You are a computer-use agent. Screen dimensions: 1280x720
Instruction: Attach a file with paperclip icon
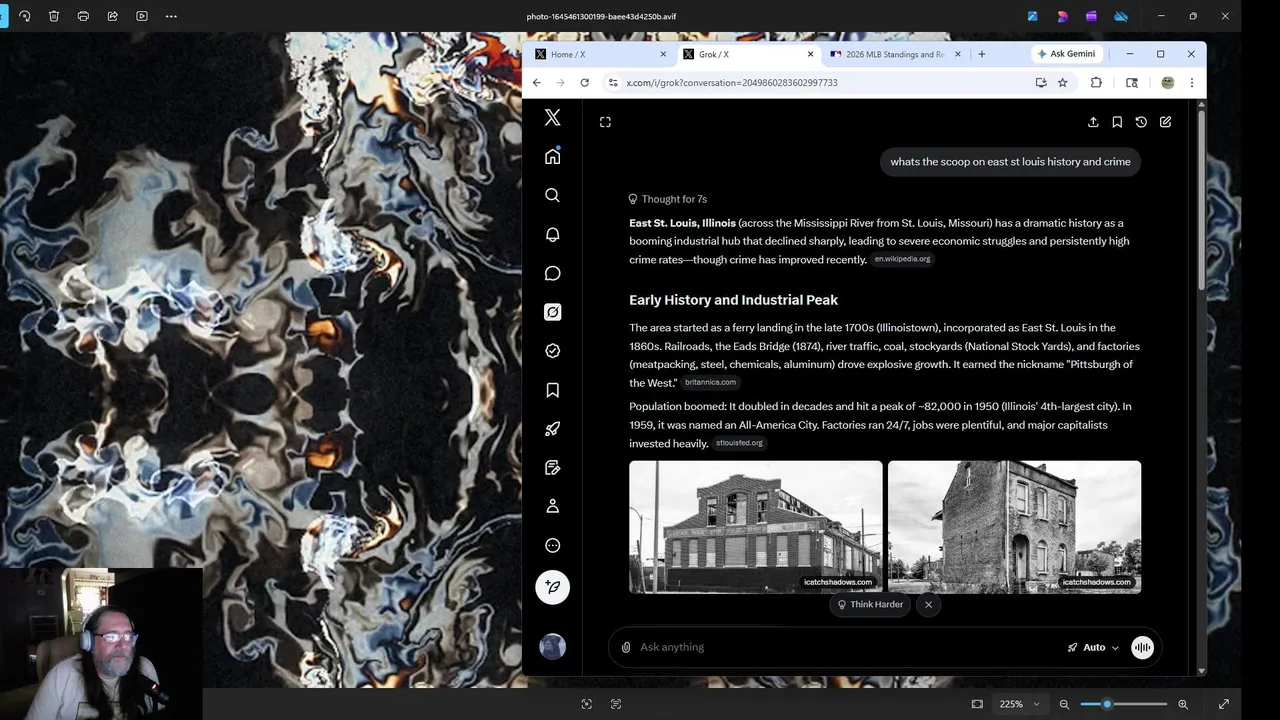[626, 647]
